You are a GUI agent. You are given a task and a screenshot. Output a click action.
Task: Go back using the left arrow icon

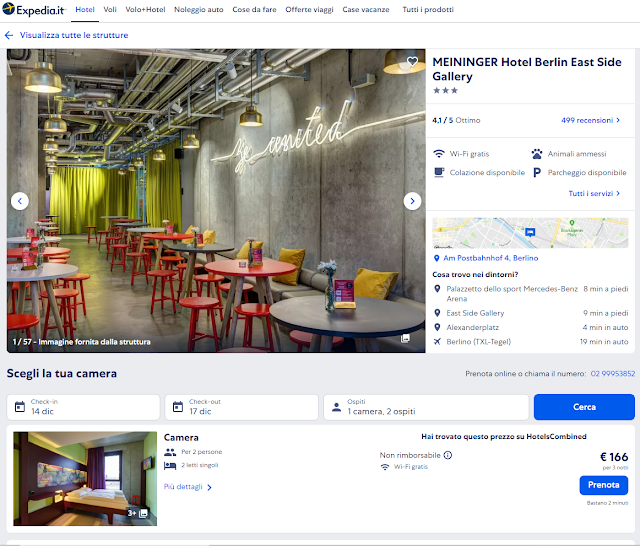pos(9,35)
